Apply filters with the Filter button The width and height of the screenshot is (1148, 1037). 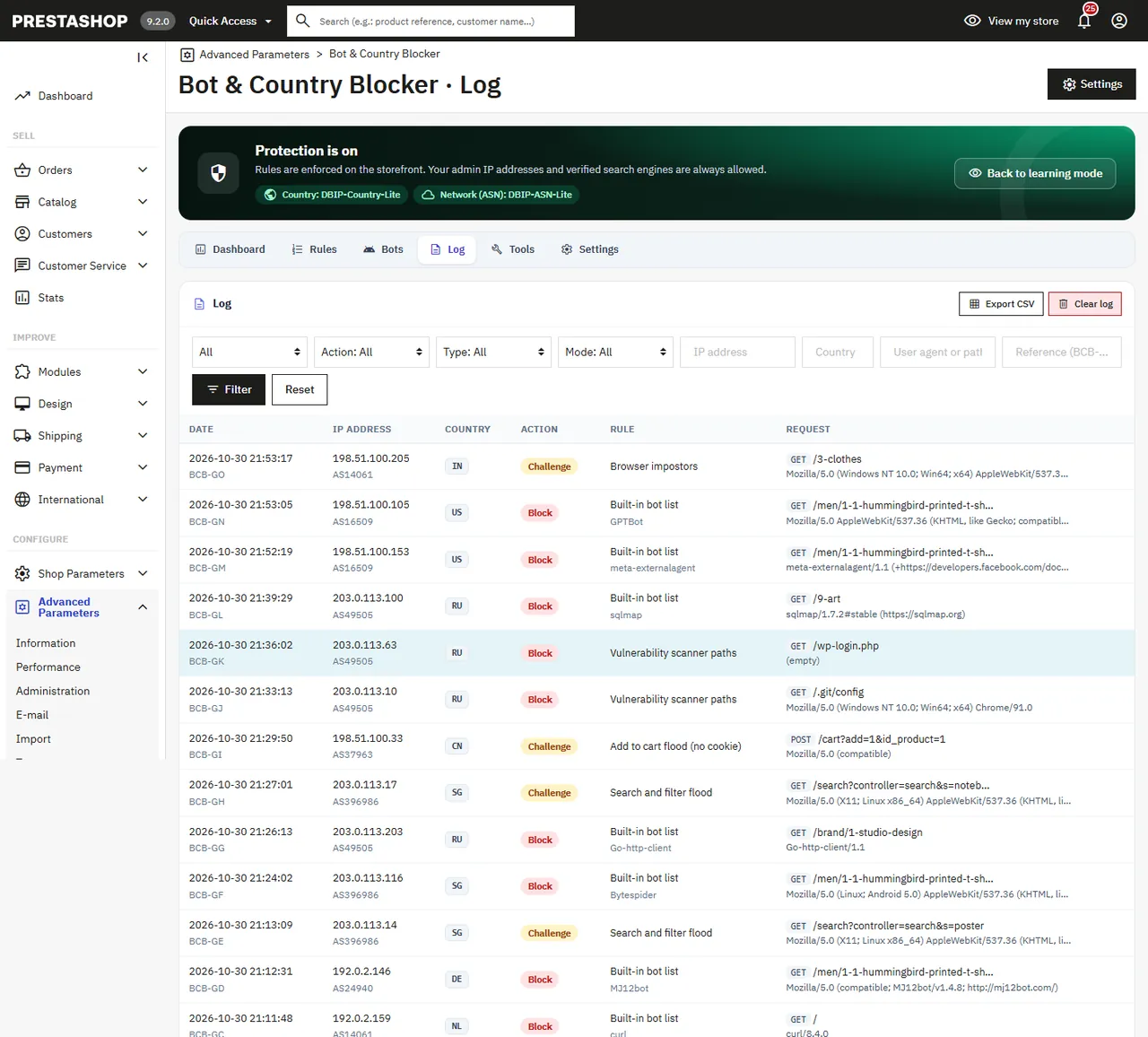point(229,389)
